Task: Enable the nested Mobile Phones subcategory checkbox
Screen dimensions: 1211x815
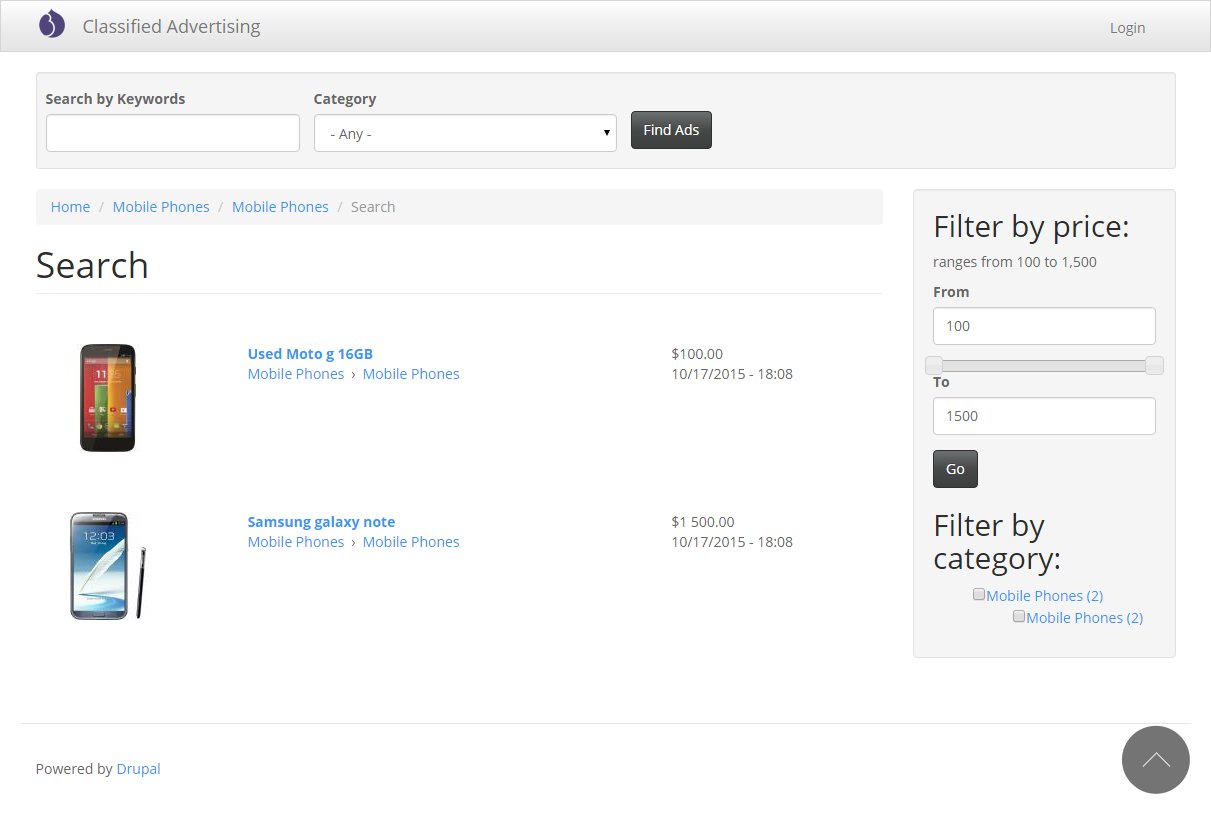Action: pos(1019,616)
